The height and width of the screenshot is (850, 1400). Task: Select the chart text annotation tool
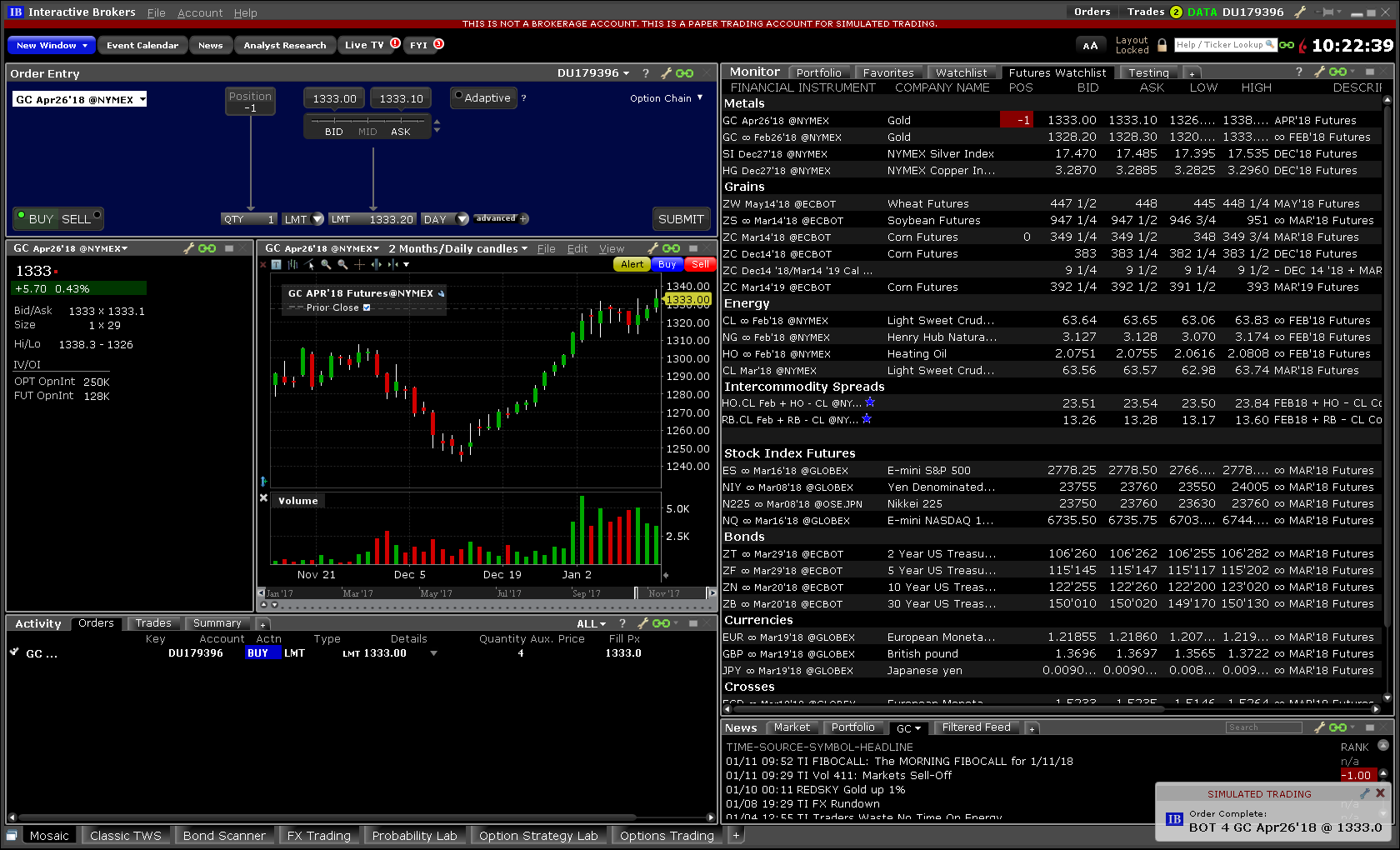coord(277,265)
